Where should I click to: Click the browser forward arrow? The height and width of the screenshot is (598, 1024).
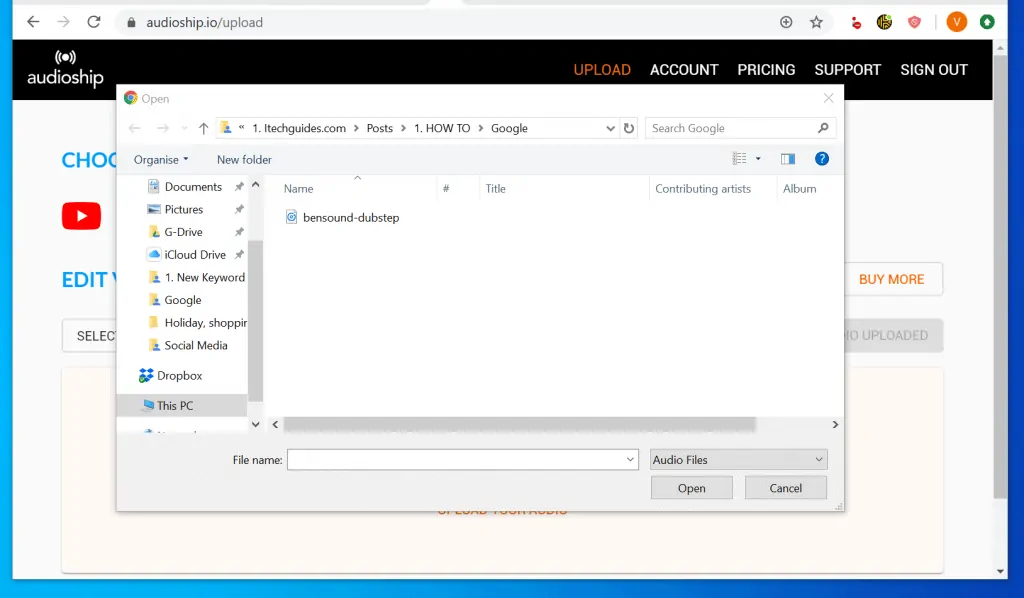(x=63, y=22)
